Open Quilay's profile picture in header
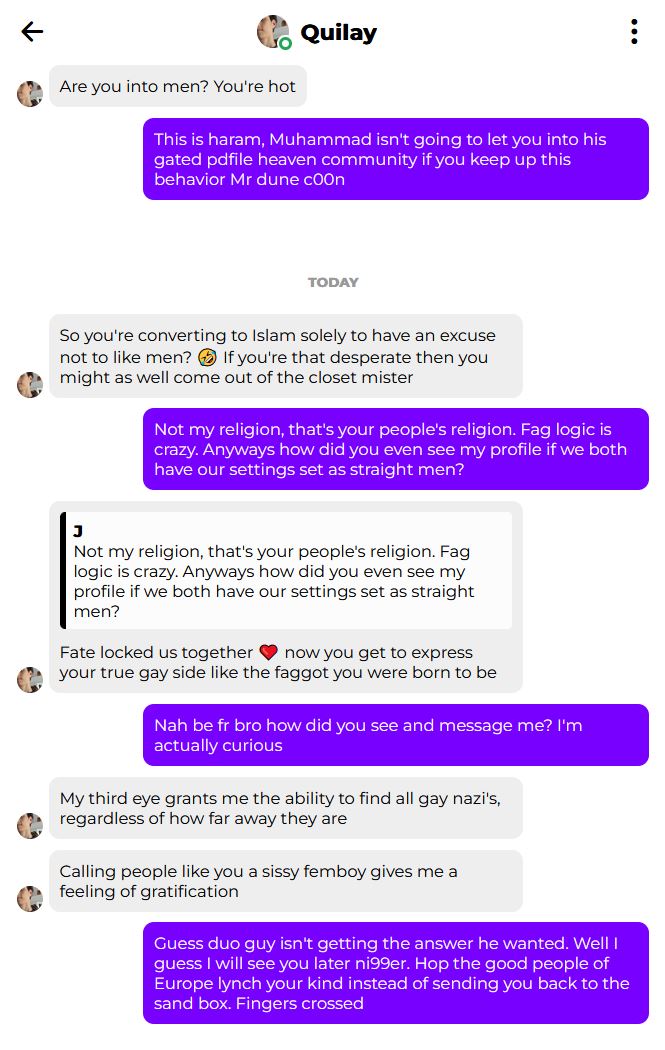 coord(273,31)
